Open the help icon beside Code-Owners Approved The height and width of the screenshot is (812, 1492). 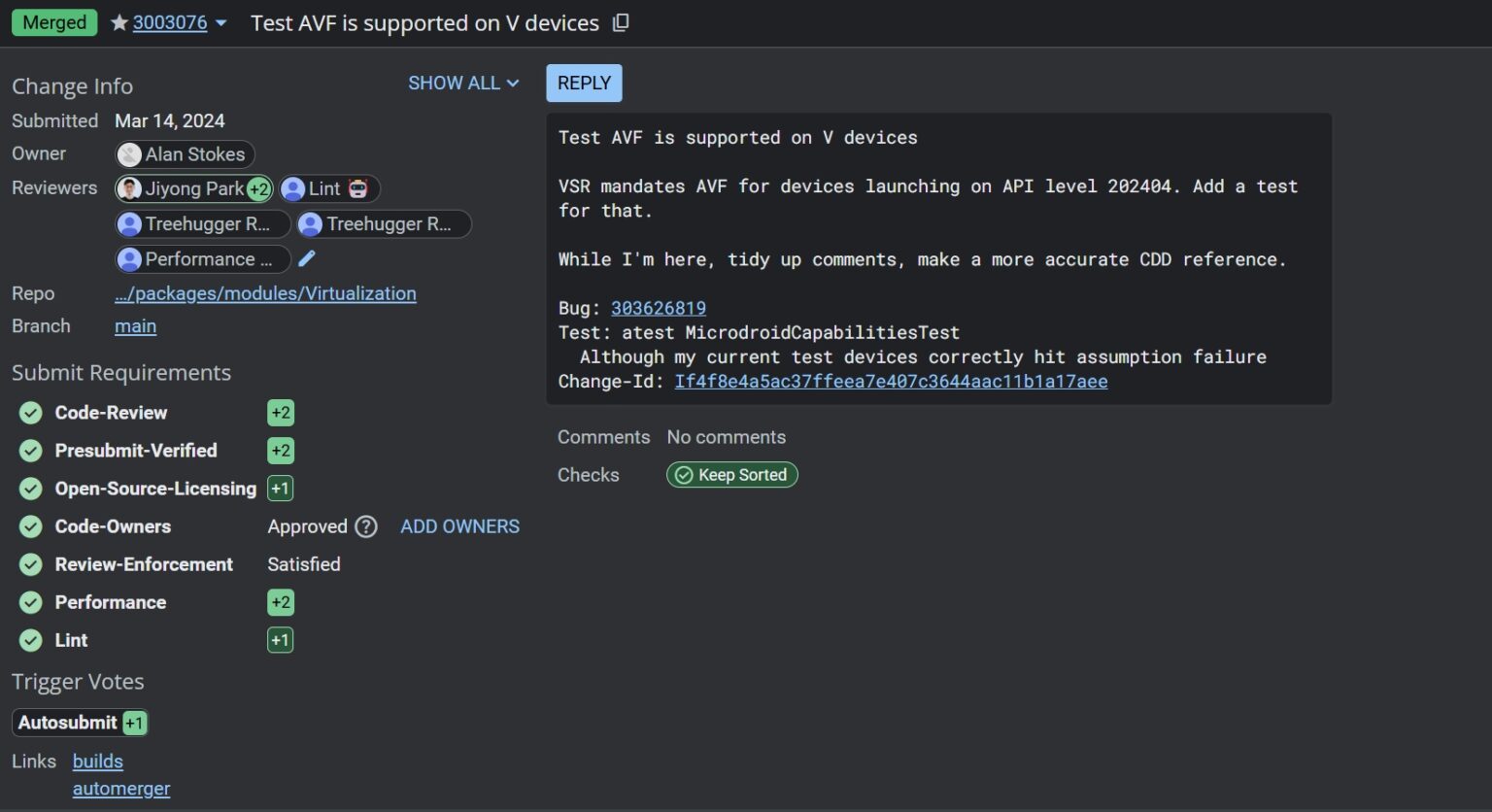(366, 526)
